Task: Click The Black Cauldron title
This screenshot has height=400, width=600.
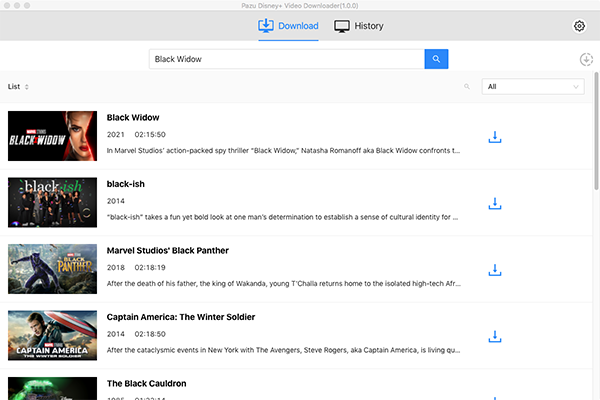Action: pos(147,384)
